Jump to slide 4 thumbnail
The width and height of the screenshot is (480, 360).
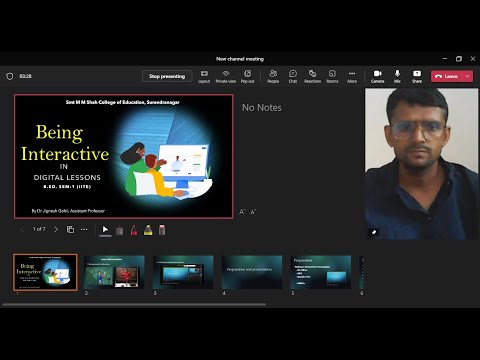(x=252, y=272)
